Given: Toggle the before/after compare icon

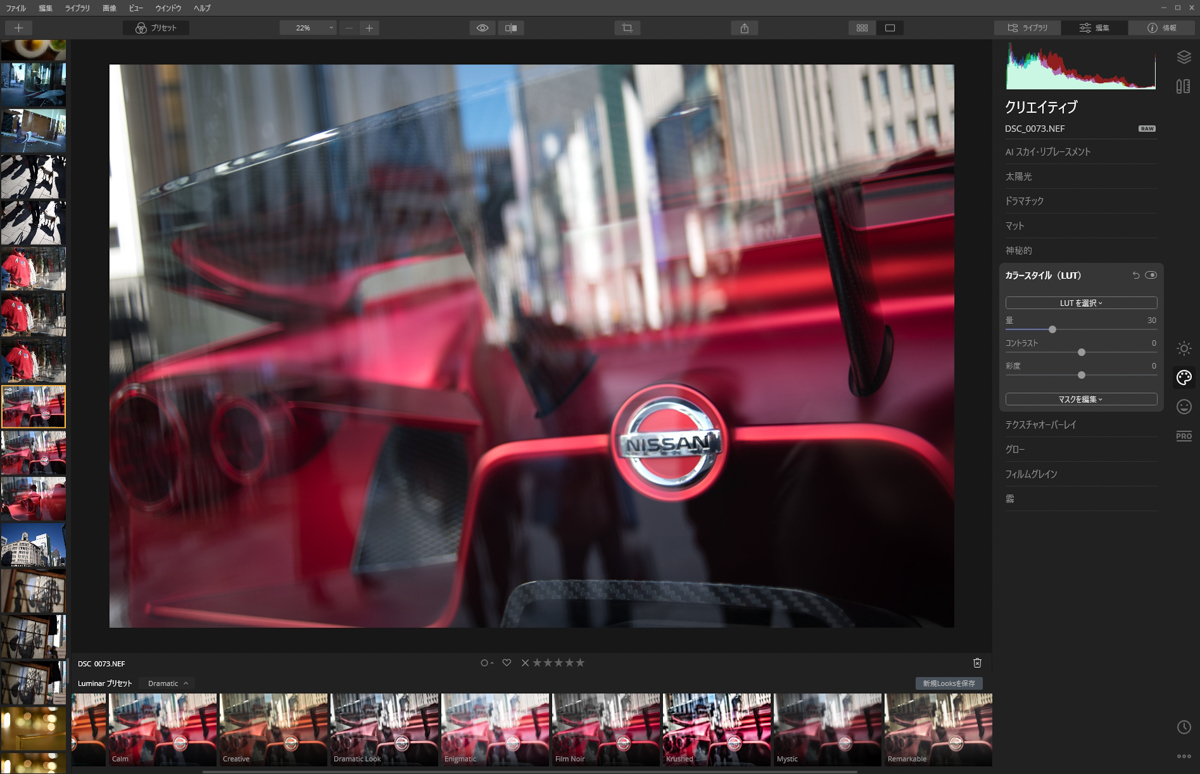Looking at the screenshot, I should [511, 28].
